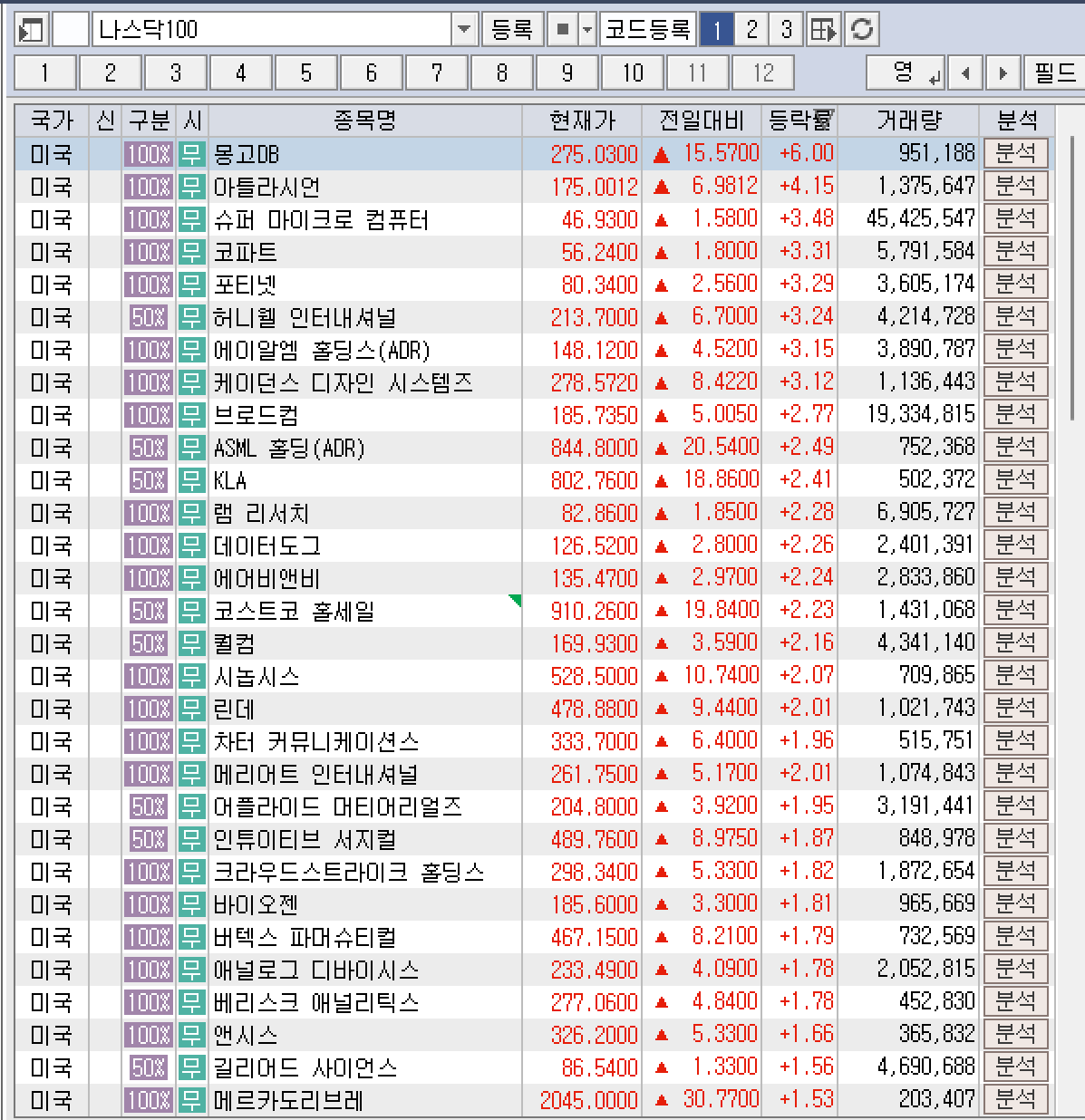Click the table layout icon
Image resolution: width=1085 pixels, height=1120 pixels.
point(824,30)
